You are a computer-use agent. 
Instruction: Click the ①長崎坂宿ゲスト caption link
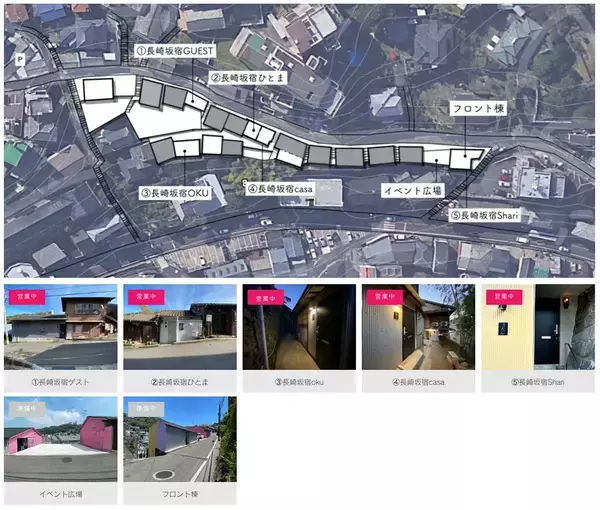coord(61,382)
